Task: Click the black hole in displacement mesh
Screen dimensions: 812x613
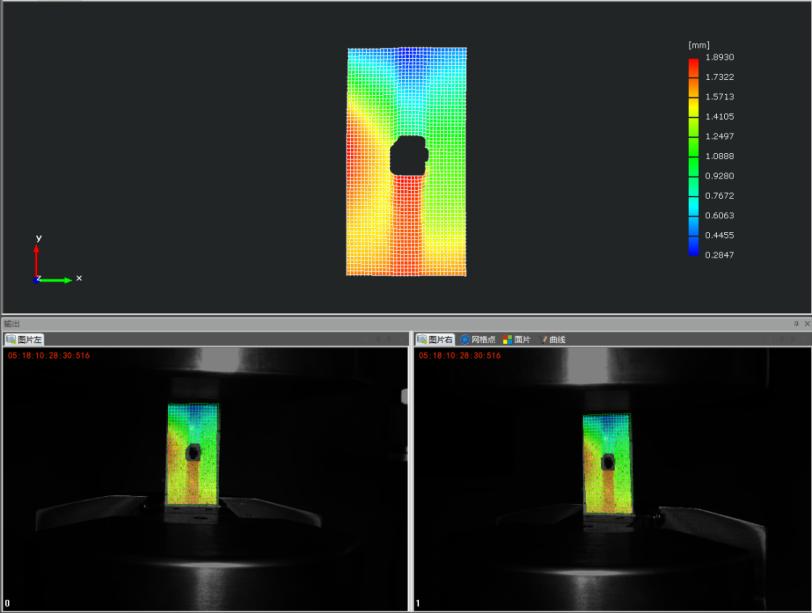Action: [407, 156]
